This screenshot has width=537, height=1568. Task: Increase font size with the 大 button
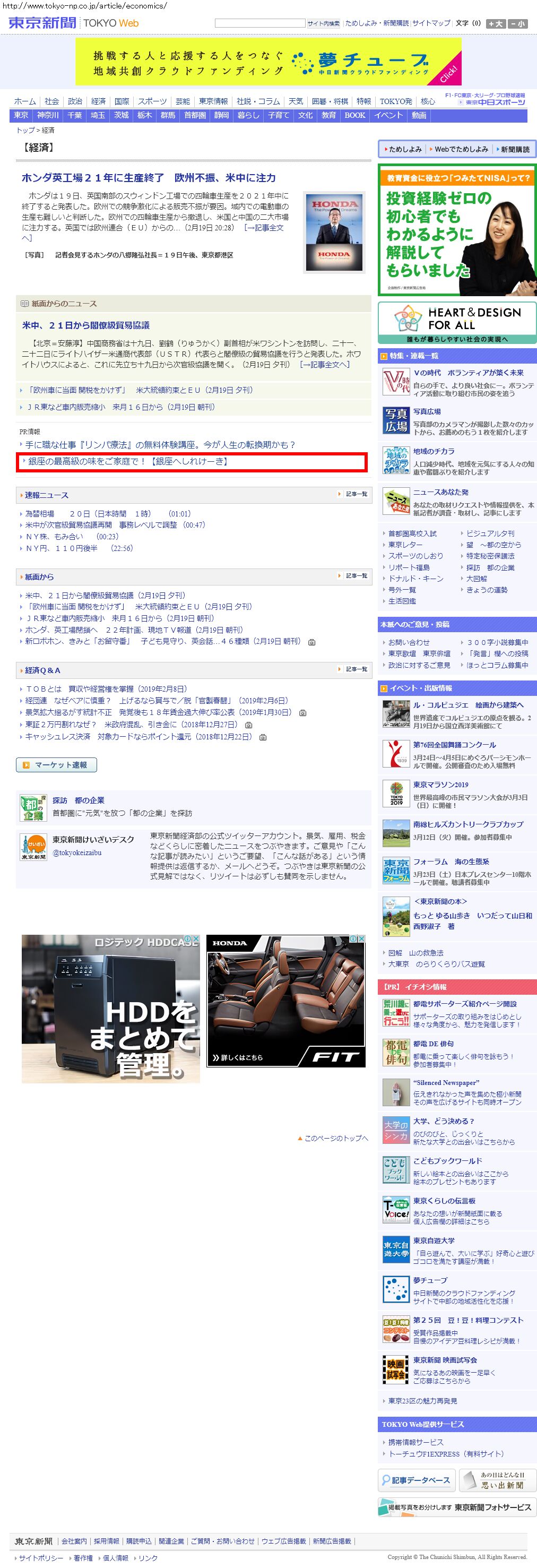point(496,24)
